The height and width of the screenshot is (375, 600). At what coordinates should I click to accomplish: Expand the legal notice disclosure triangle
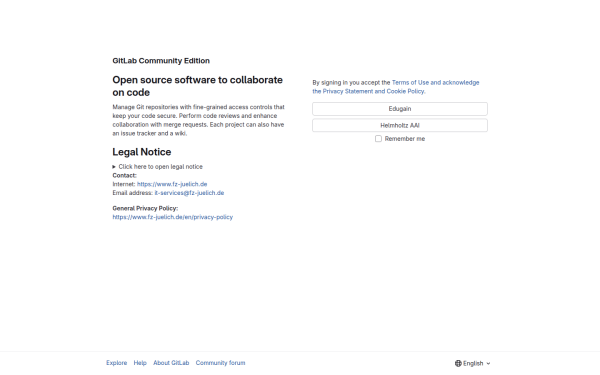(114, 167)
